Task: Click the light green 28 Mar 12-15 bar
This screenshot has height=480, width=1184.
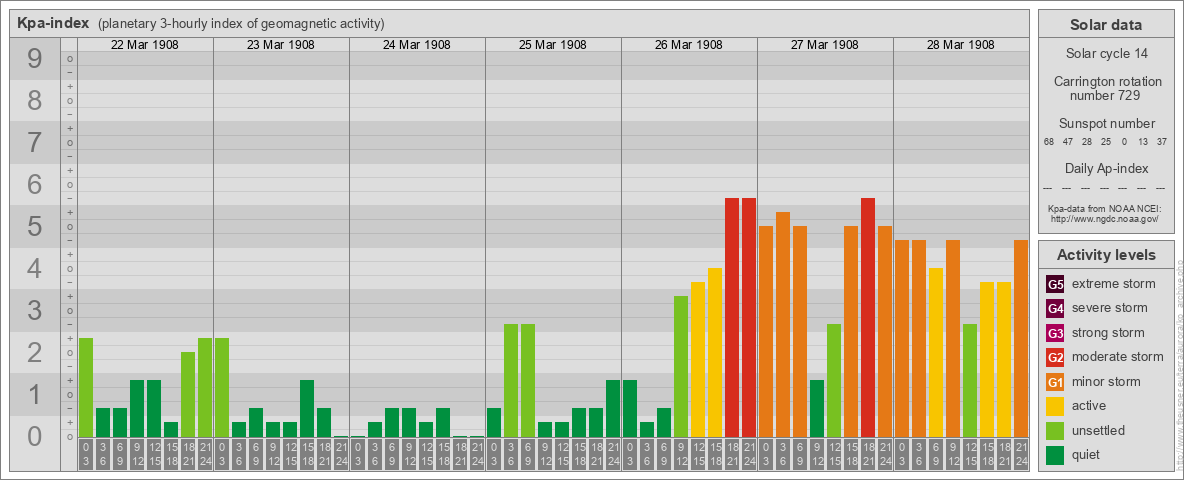Action: coord(970,380)
